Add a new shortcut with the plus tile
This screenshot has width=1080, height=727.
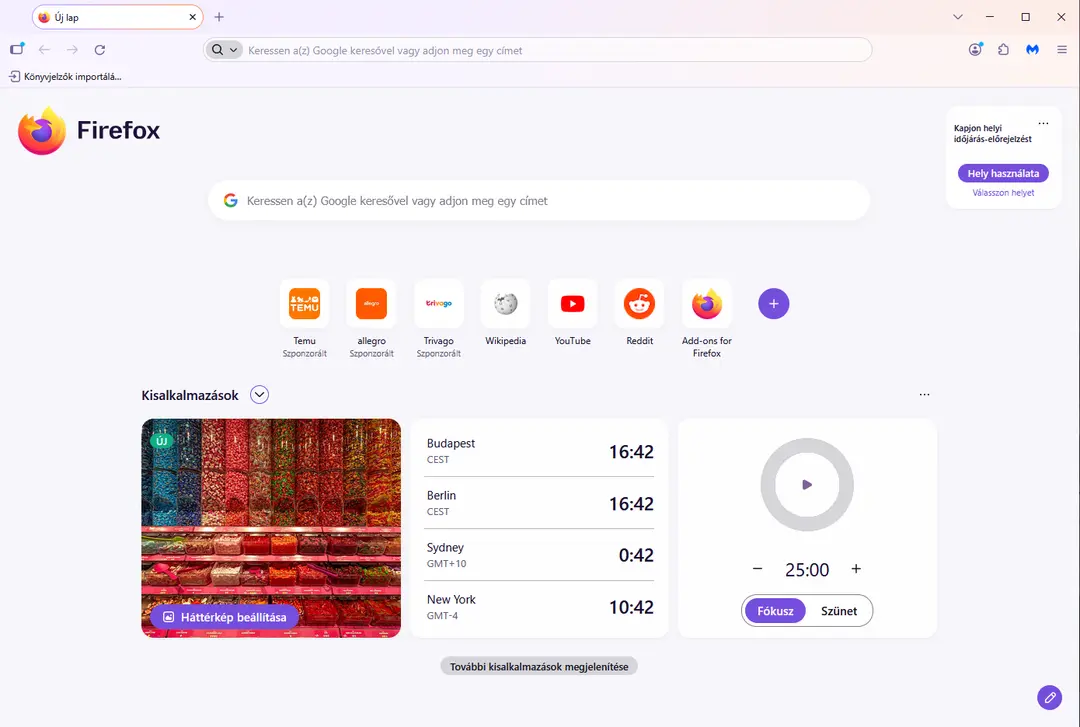coord(773,304)
